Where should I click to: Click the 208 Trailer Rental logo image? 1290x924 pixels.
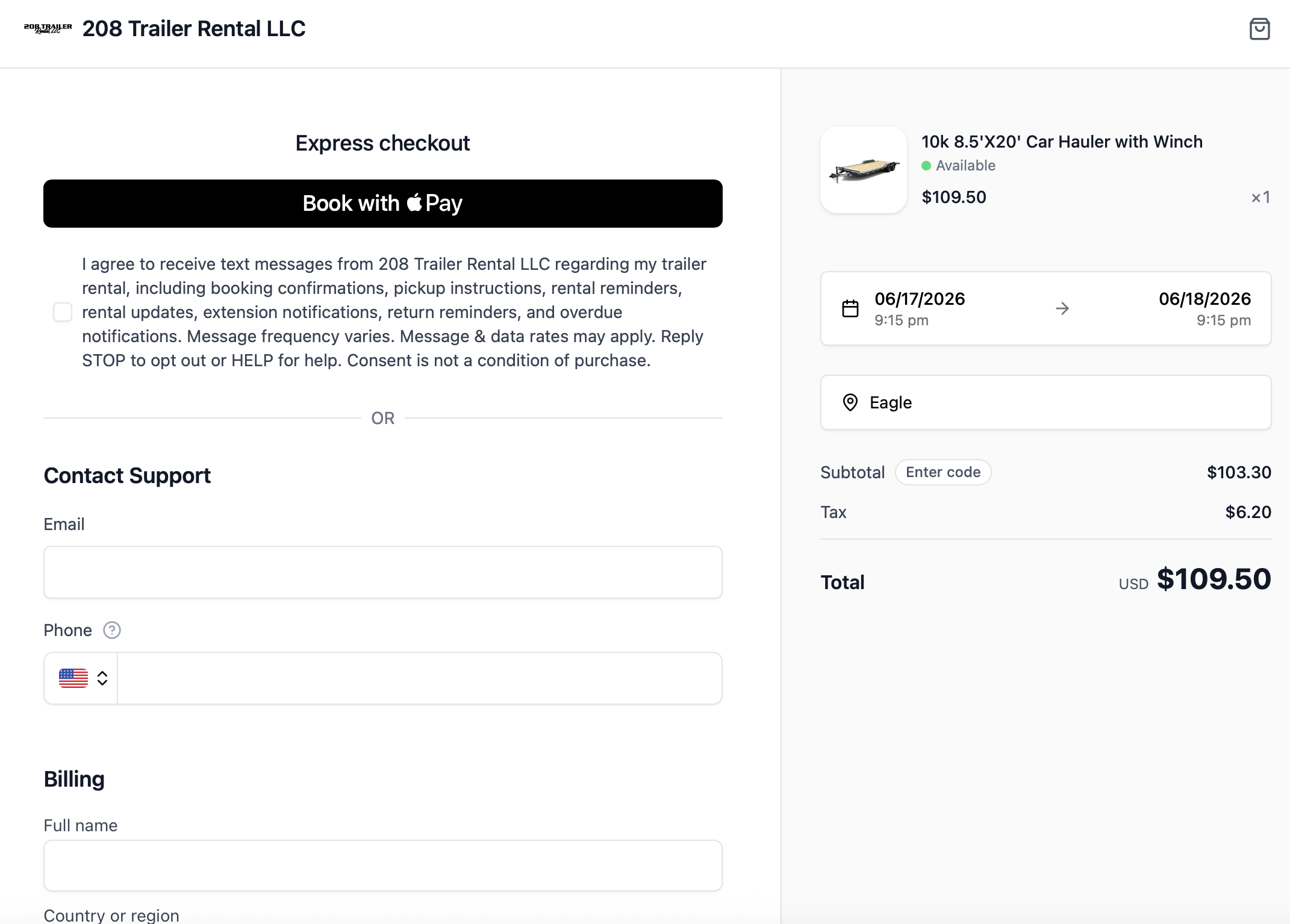(x=48, y=28)
